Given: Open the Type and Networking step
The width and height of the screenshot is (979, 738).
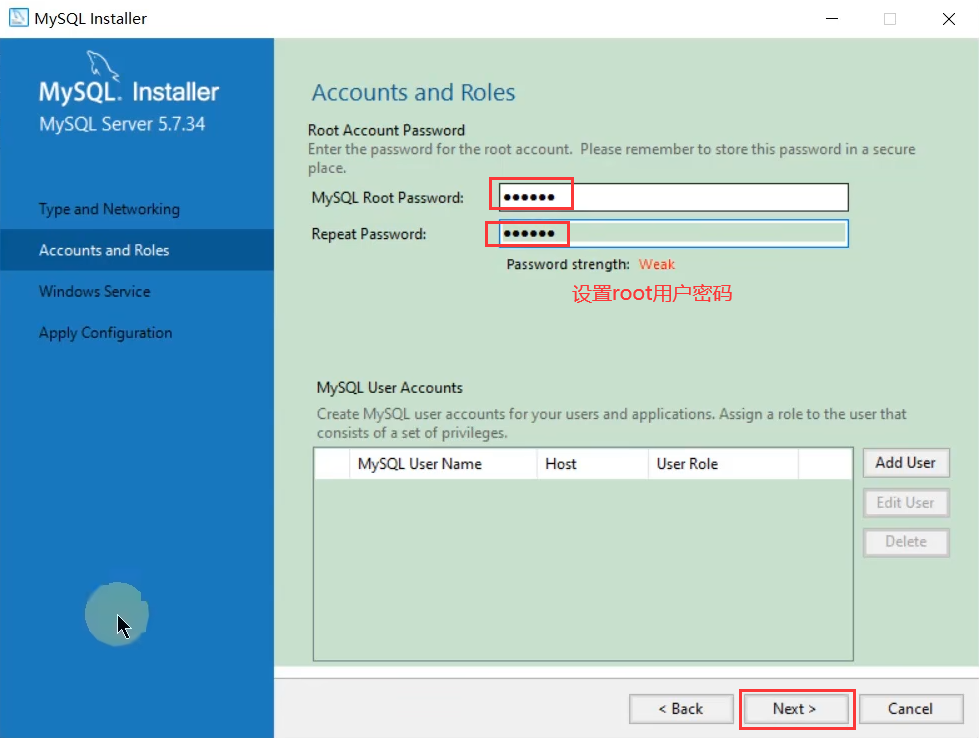Looking at the screenshot, I should pos(109,209).
